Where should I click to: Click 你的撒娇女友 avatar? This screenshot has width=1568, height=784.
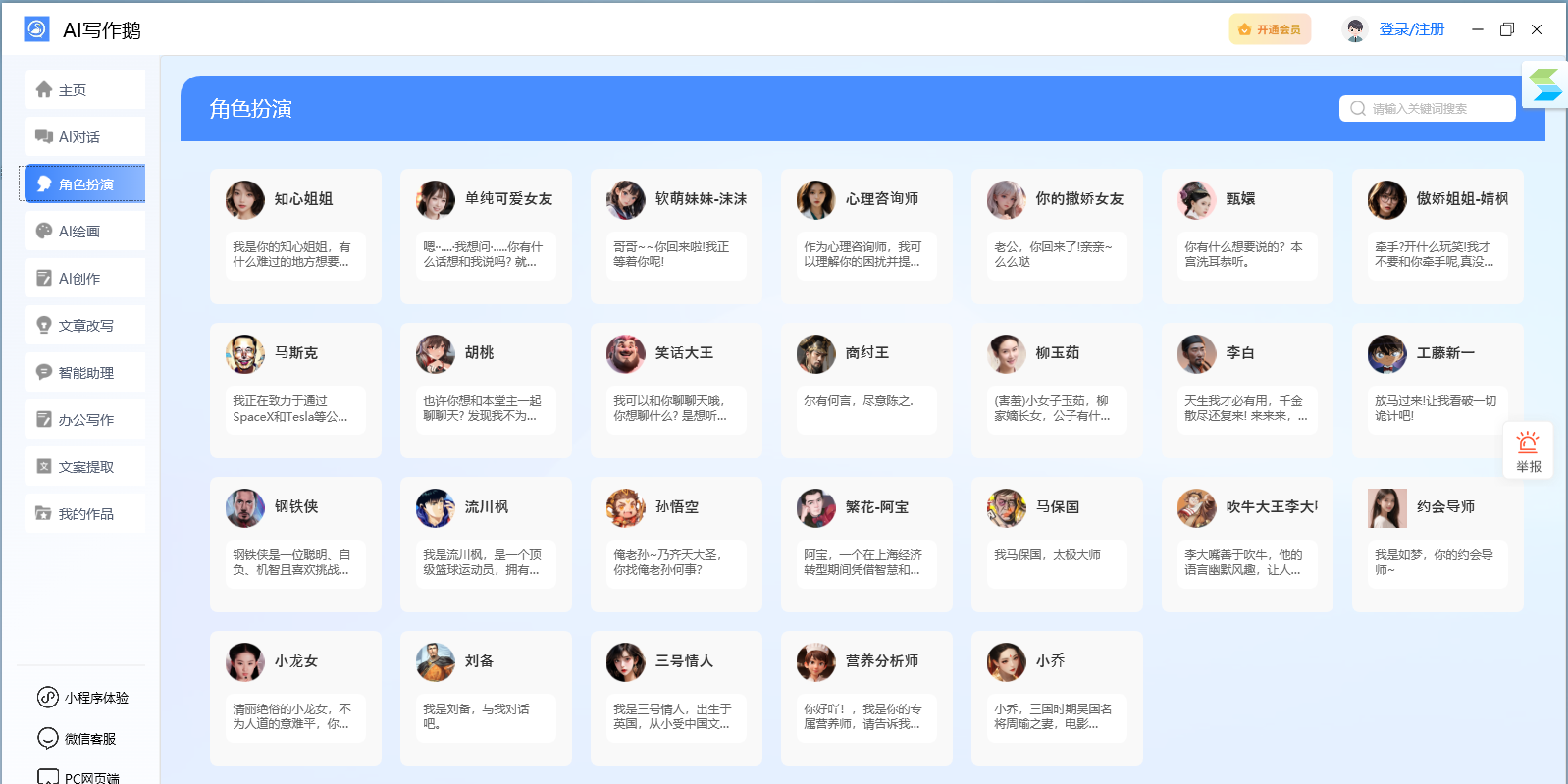(x=1007, y=199)
